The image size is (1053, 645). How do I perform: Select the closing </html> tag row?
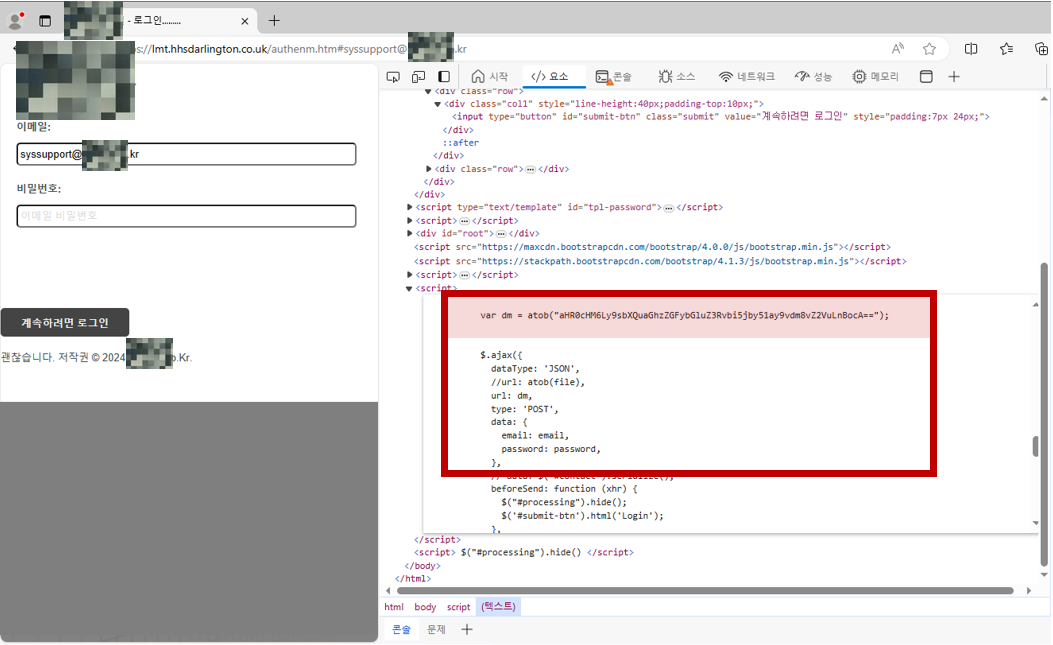pyautogui.click(x=413, y=578)
